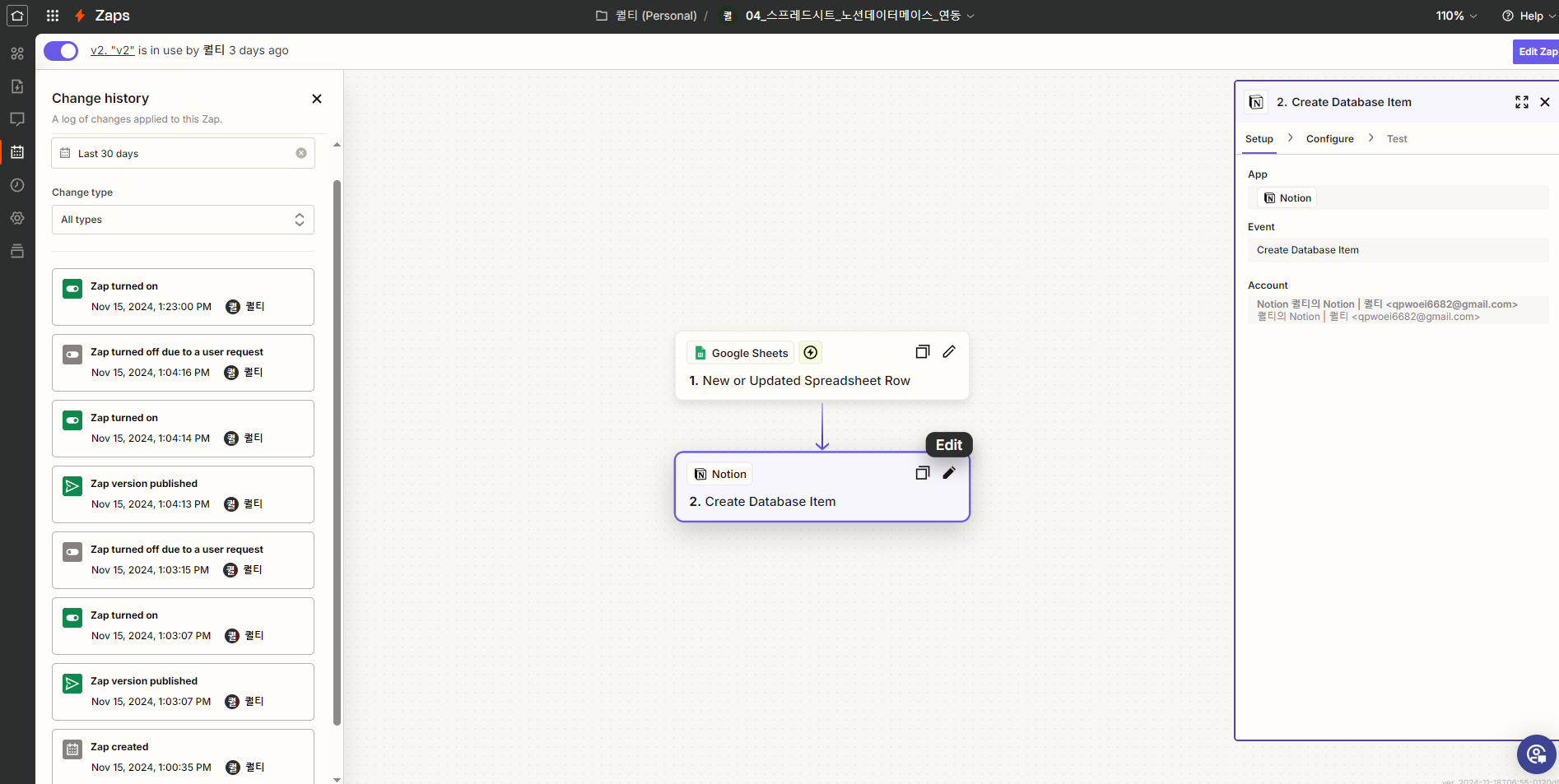
Task: Select the 1:04:16 PM Zap turned off entry
Action: (183, 363)
